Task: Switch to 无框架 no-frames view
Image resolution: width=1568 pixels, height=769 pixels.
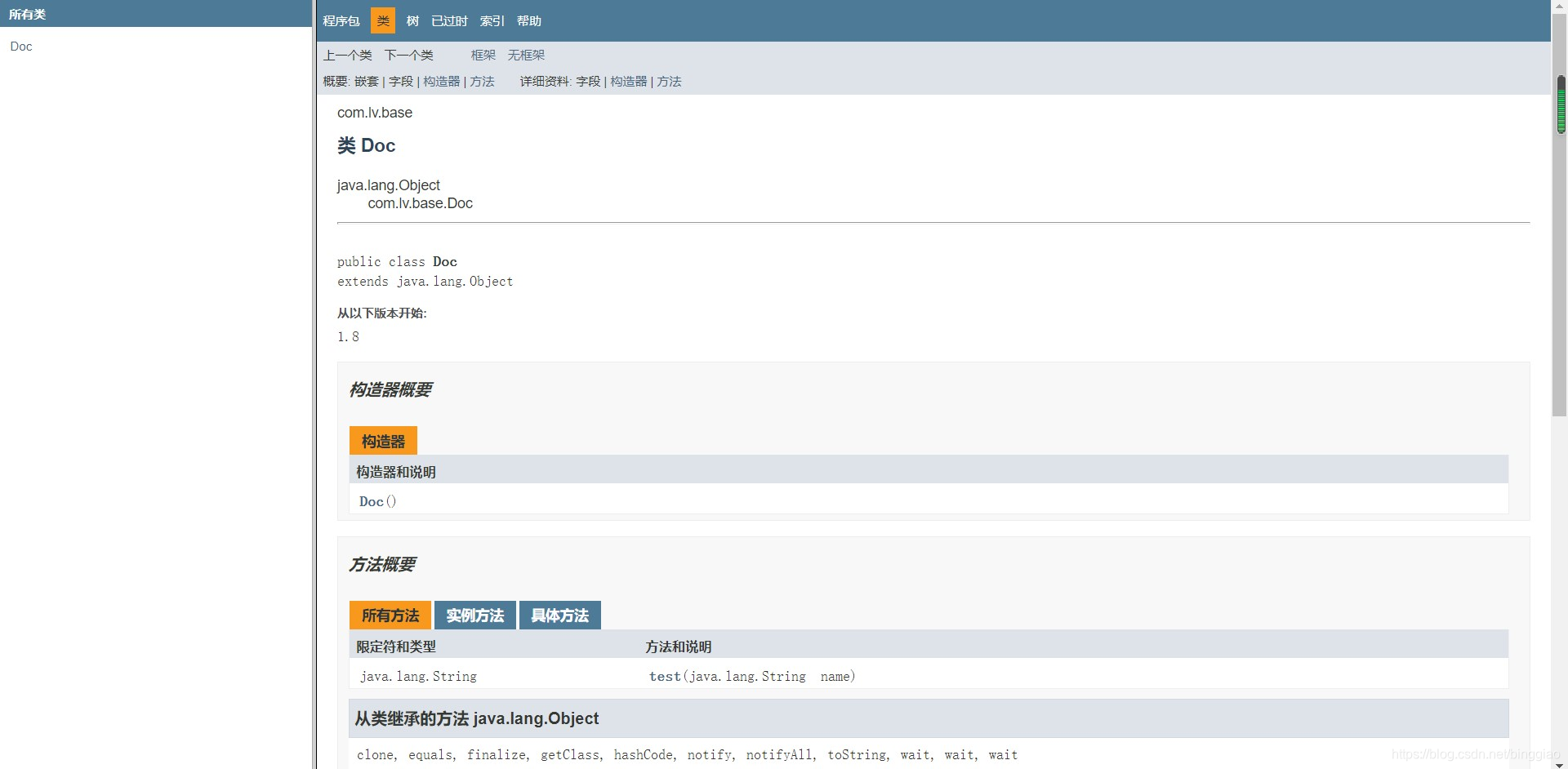Action: [526, 56]
